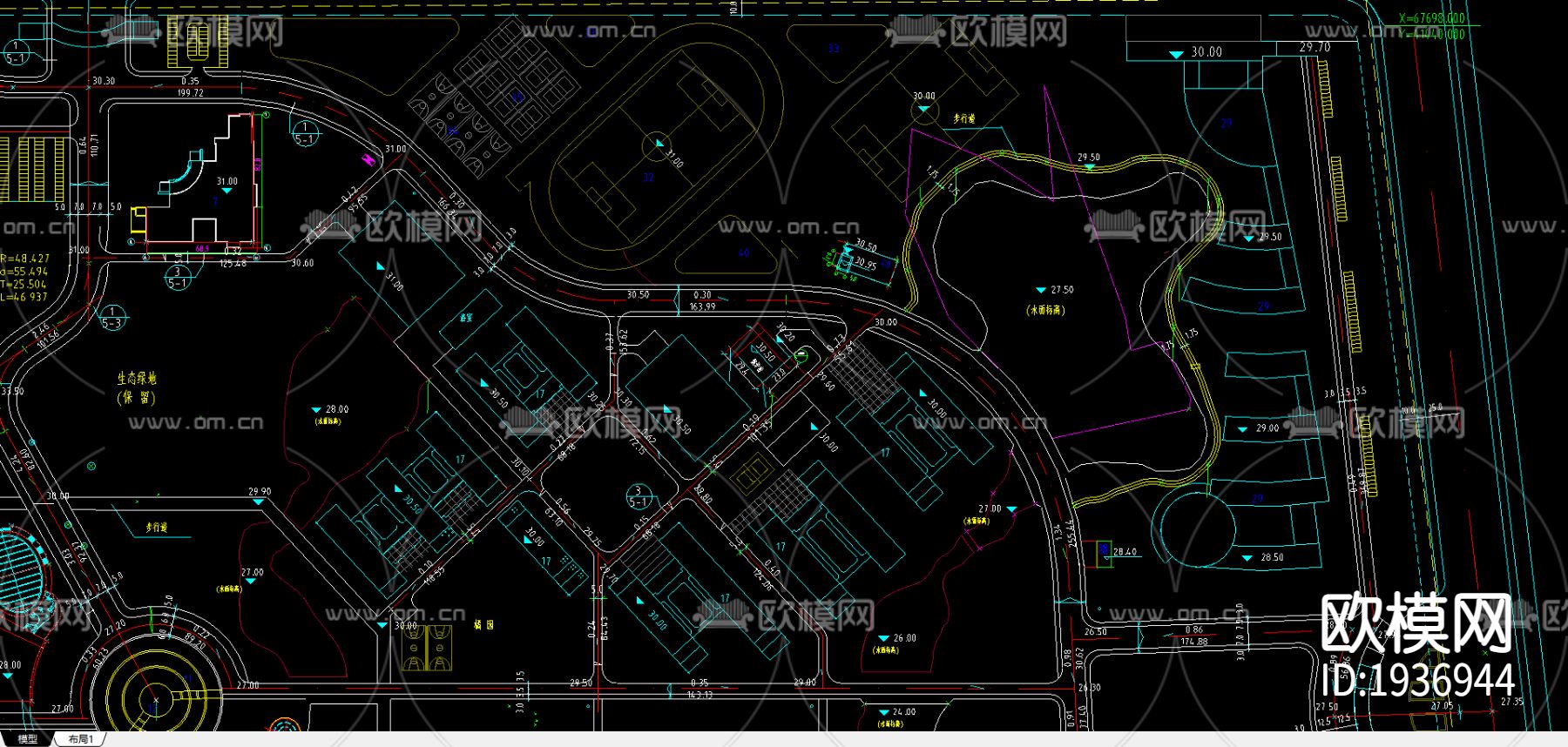Click the 30.60 elevation label

pos(302,263)
